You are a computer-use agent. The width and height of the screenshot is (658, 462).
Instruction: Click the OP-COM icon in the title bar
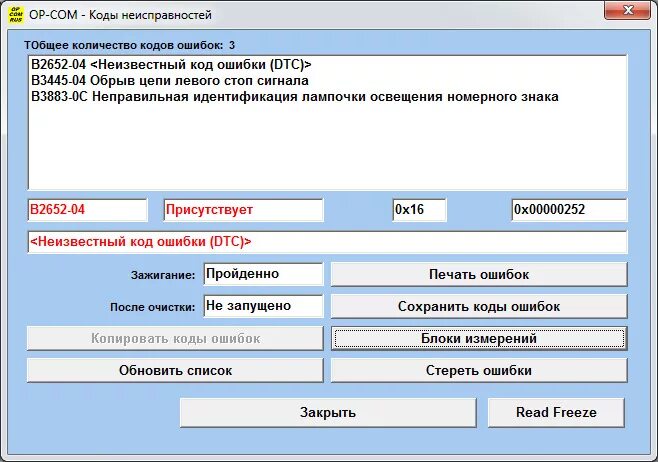(16, 14)
